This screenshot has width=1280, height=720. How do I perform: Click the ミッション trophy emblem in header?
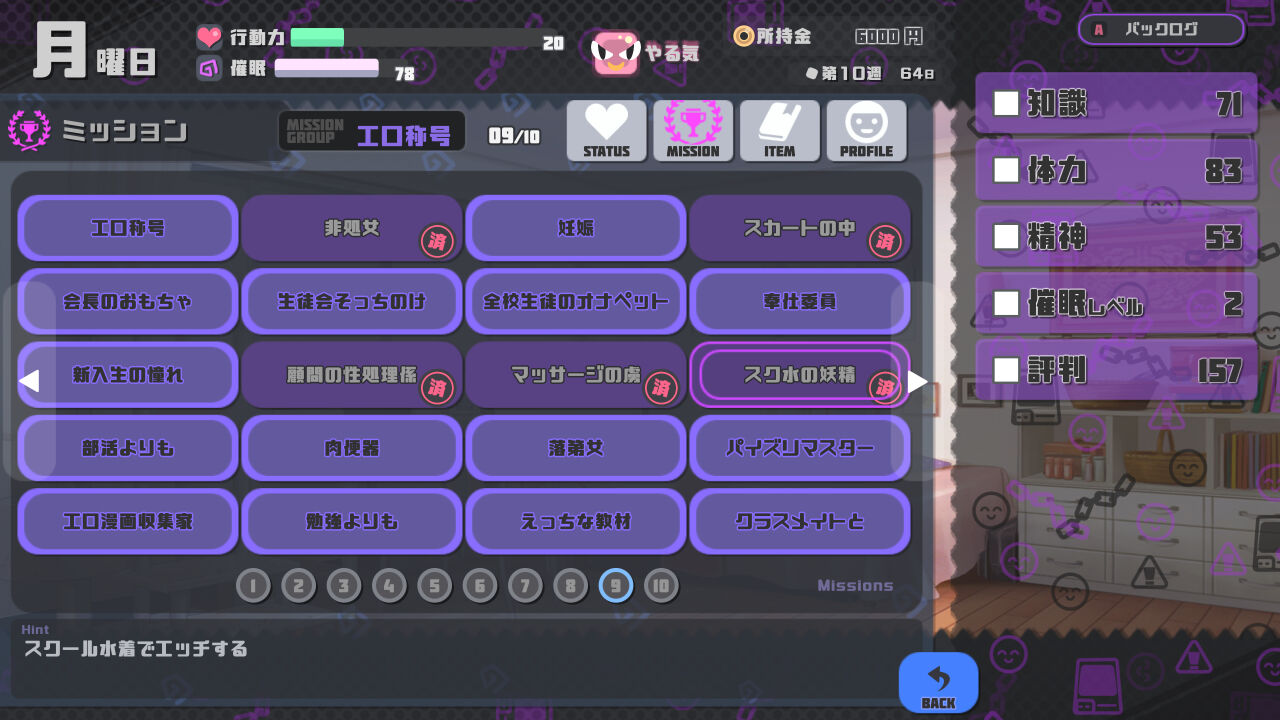29,131
